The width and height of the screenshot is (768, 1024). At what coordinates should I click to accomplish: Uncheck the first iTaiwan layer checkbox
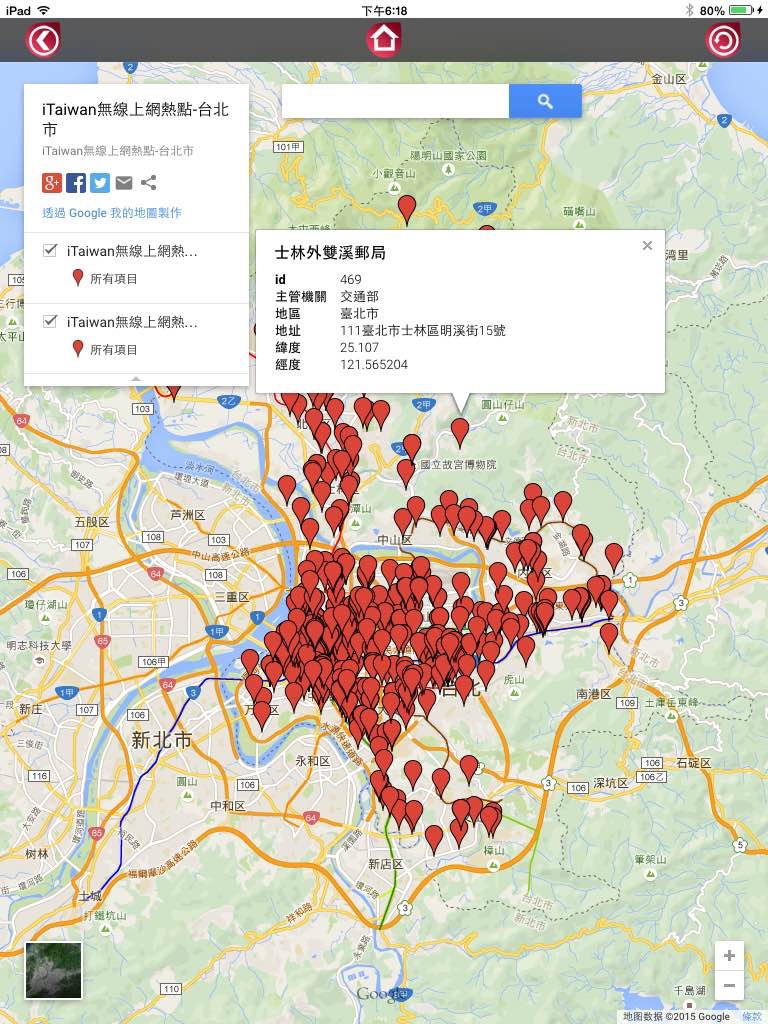[x=50, y=250]
